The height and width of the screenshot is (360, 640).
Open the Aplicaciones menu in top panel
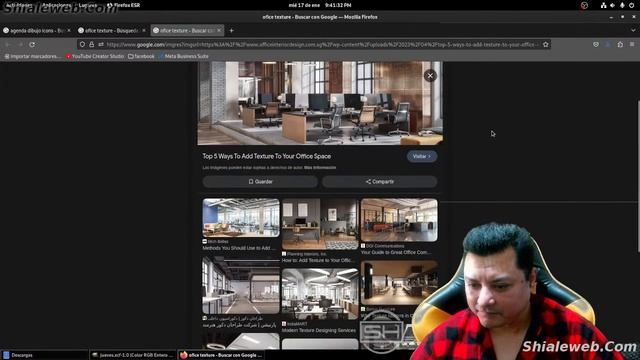tap(57, 5)
